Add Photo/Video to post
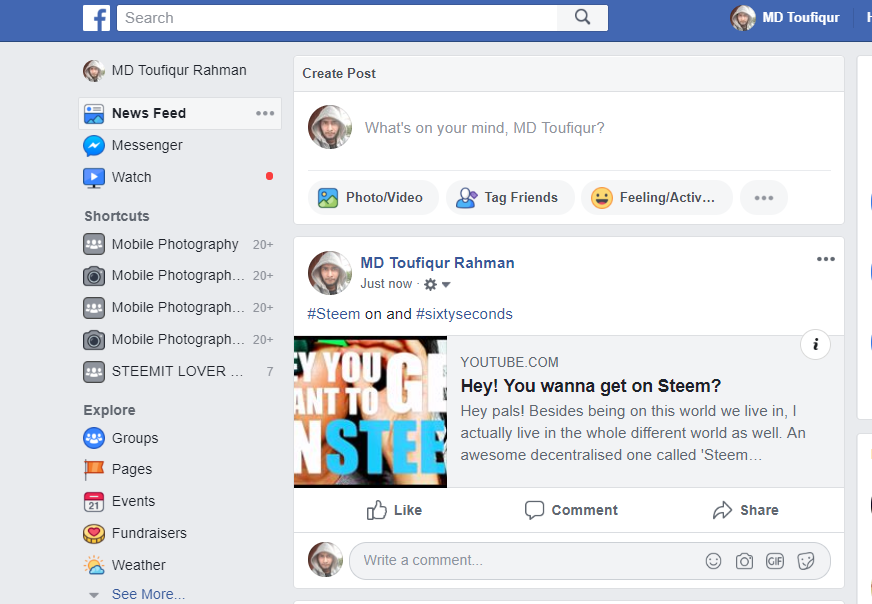This screenshot has width=872, height=604. [x=373, y=197]
